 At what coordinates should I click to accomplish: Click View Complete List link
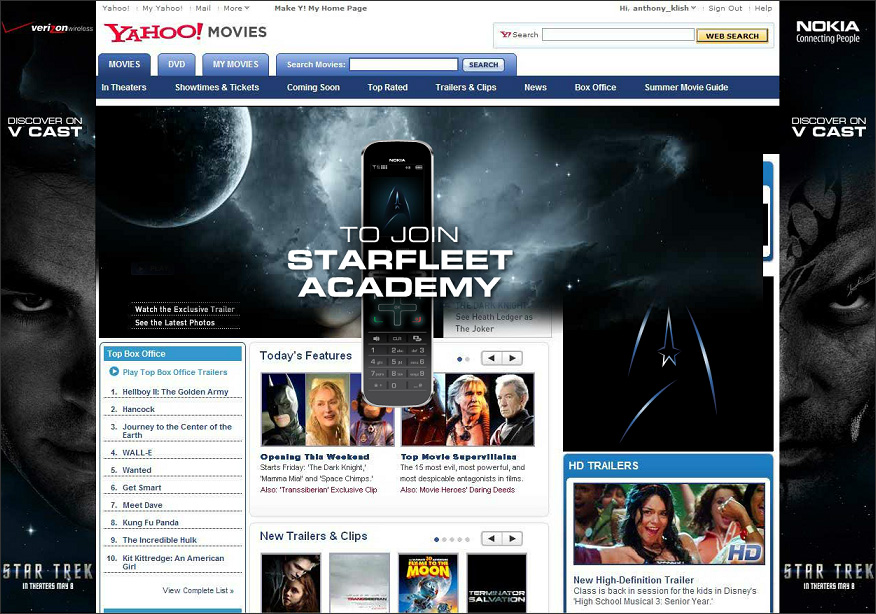198,591
